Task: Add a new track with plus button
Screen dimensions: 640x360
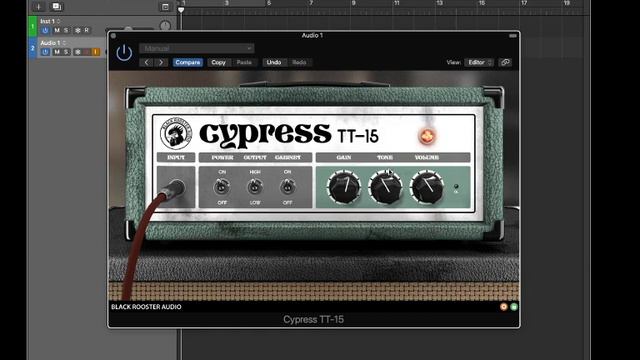Action: 39,7
